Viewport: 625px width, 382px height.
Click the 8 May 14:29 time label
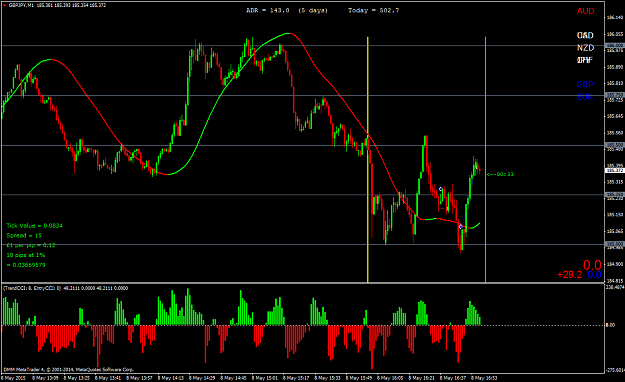click(x=202, y=378)
